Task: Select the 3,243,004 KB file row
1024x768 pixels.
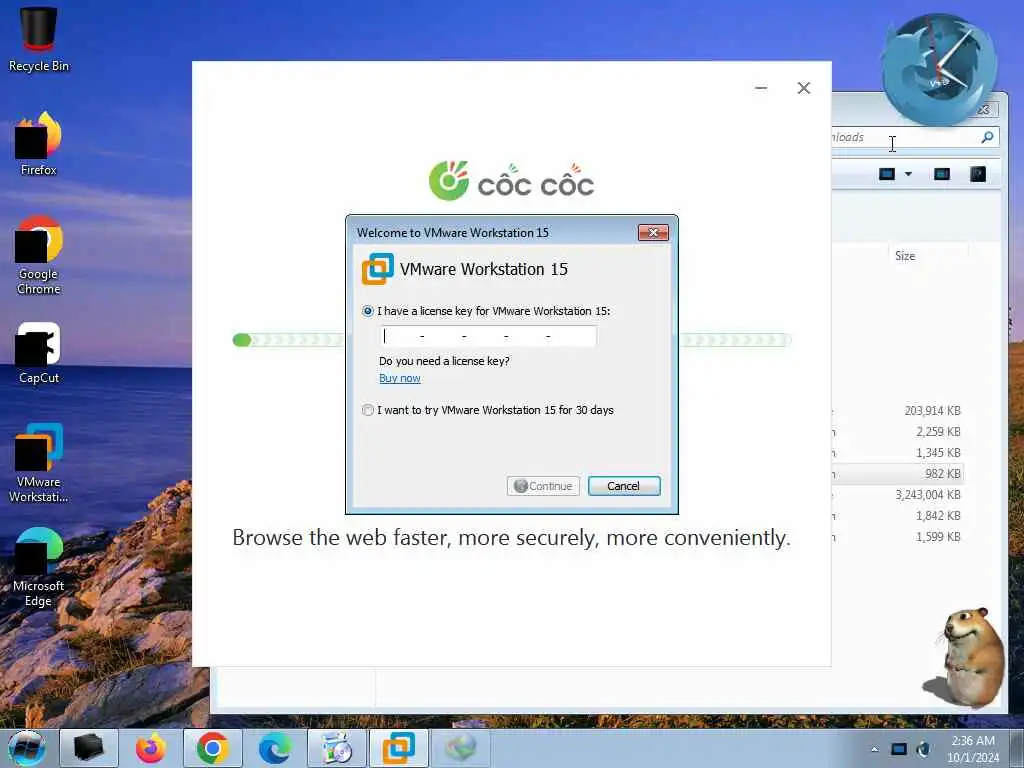Action: click(898, 494)
